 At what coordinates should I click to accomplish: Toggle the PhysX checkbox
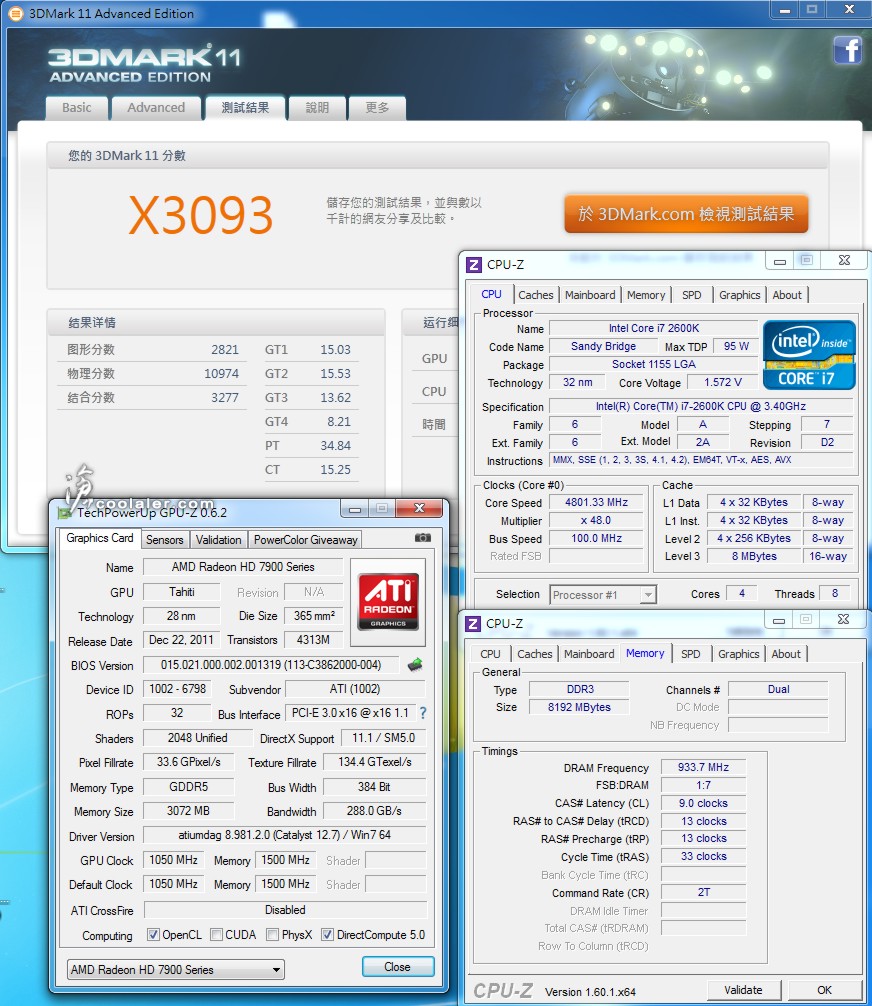point(273,935)
